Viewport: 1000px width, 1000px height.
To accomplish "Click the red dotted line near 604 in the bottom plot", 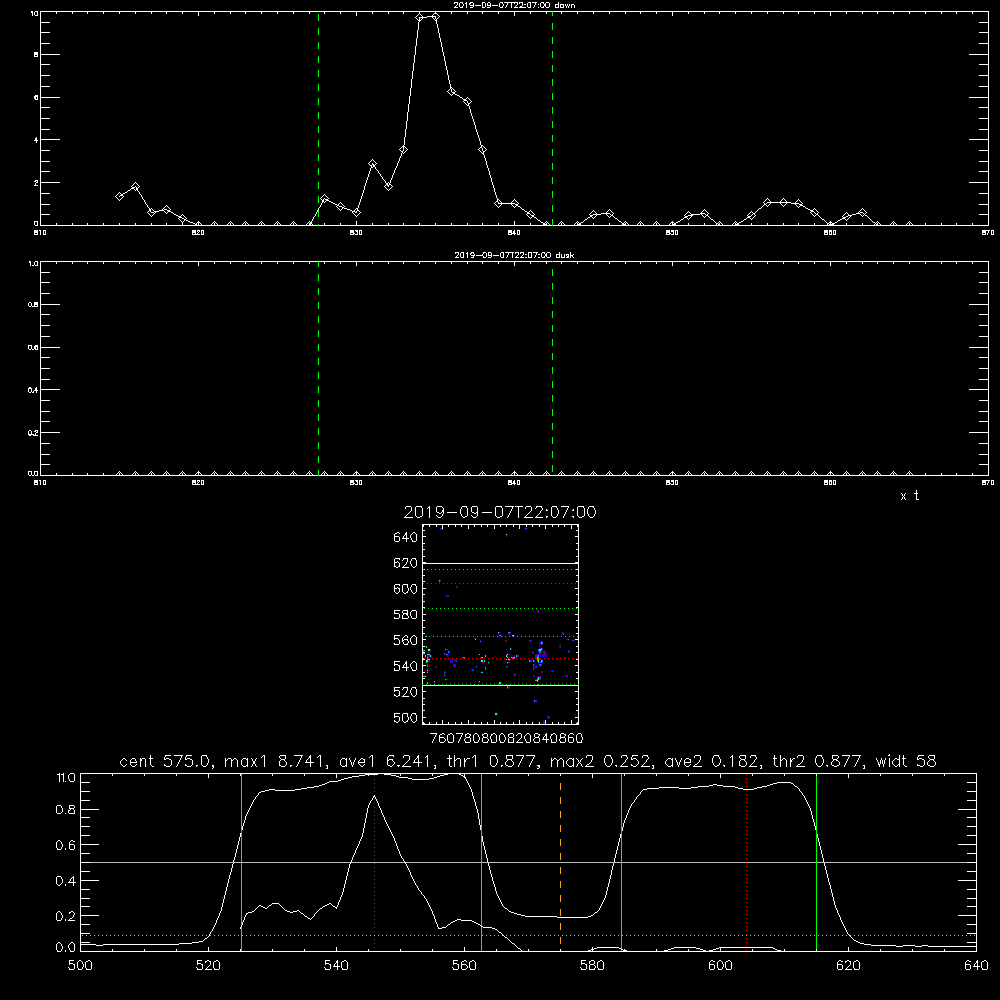I will (x=746, y=861).
